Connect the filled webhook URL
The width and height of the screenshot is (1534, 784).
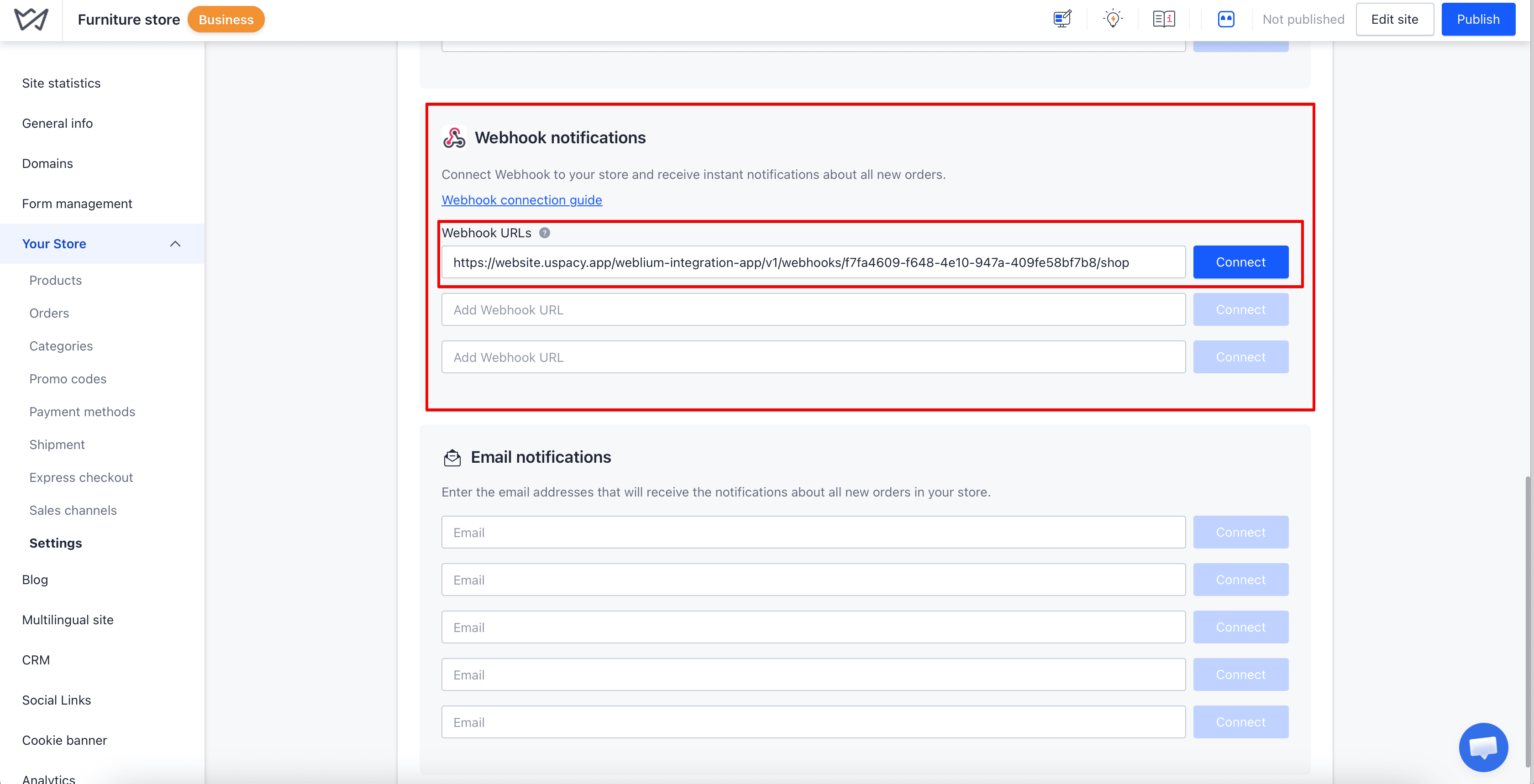coord(1240,262)
